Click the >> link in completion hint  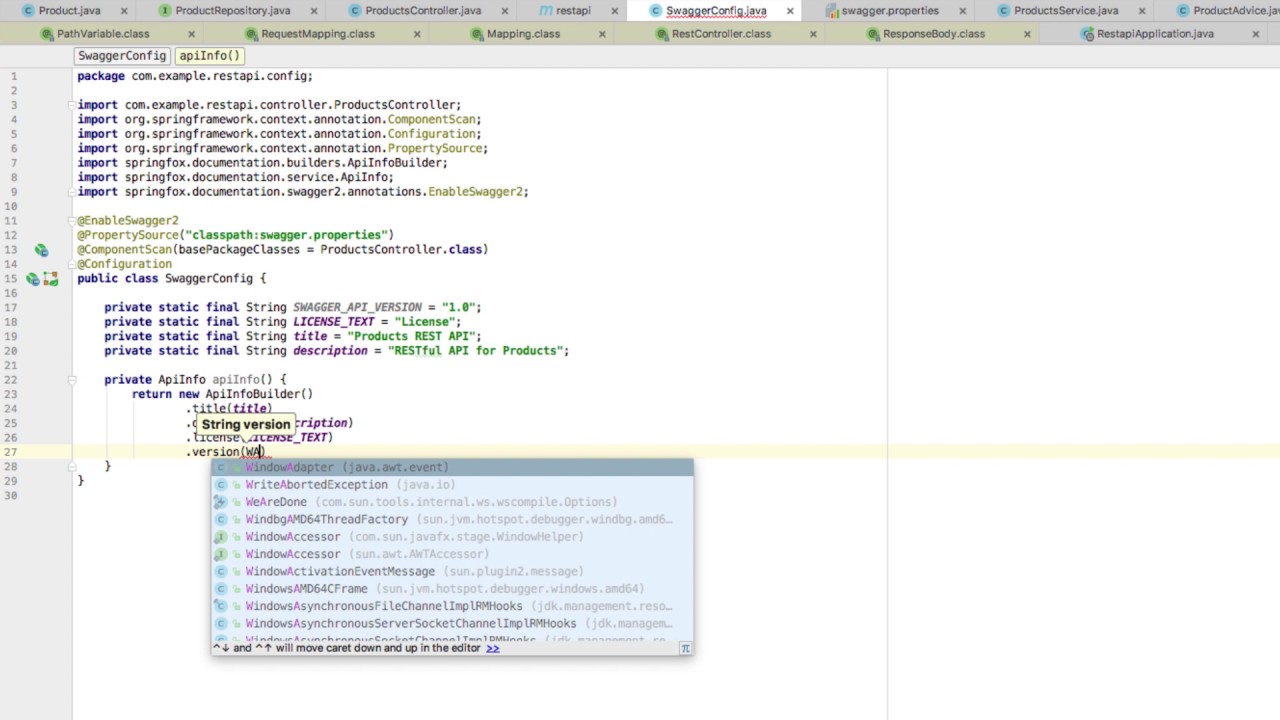[x=492, y=648]
